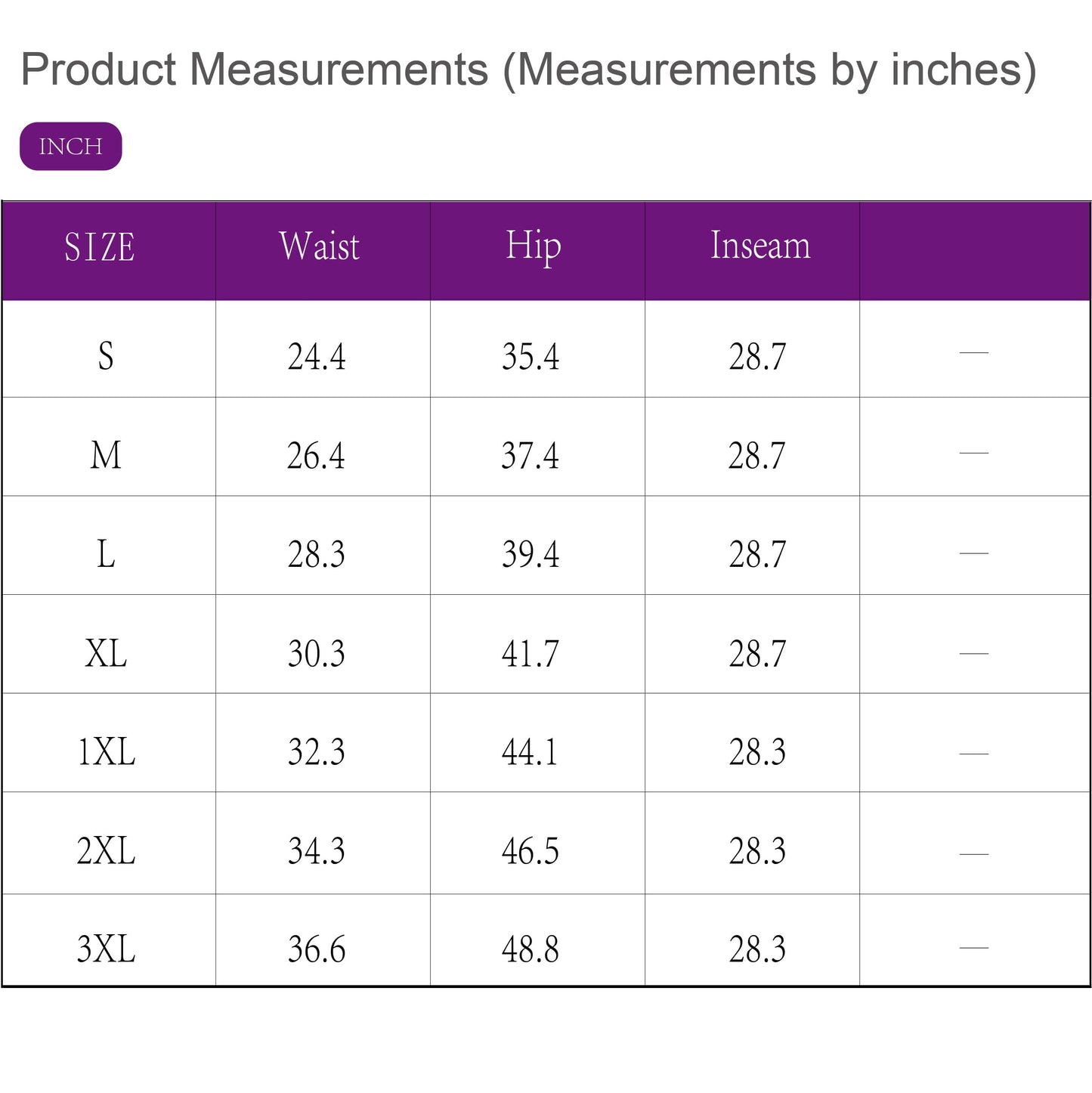Select the M size row label

point(106,455)
